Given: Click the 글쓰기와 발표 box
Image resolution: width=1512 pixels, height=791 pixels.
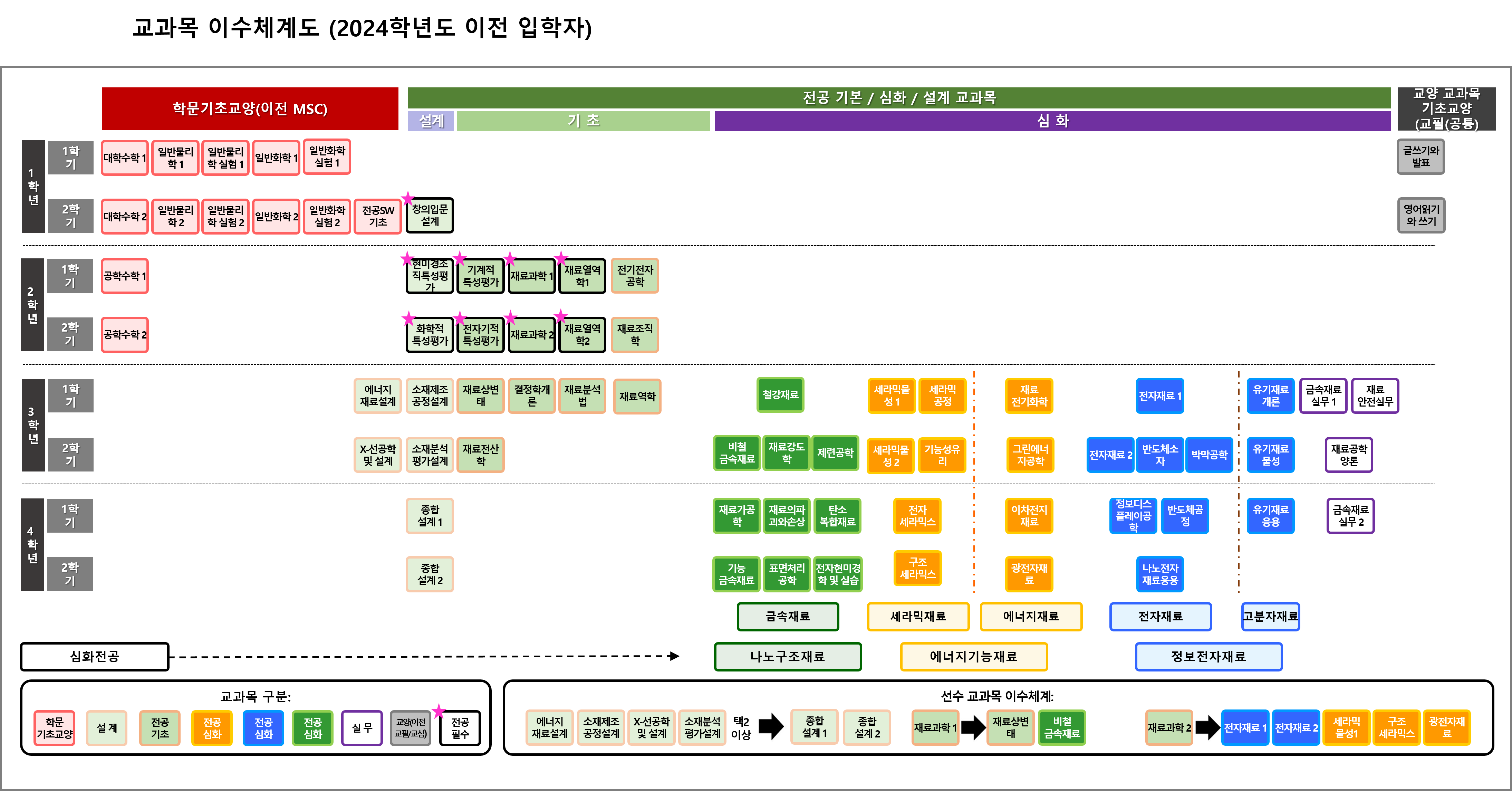Looking at the screenshot, I should pyautogui.click(x=1421, y=157).
